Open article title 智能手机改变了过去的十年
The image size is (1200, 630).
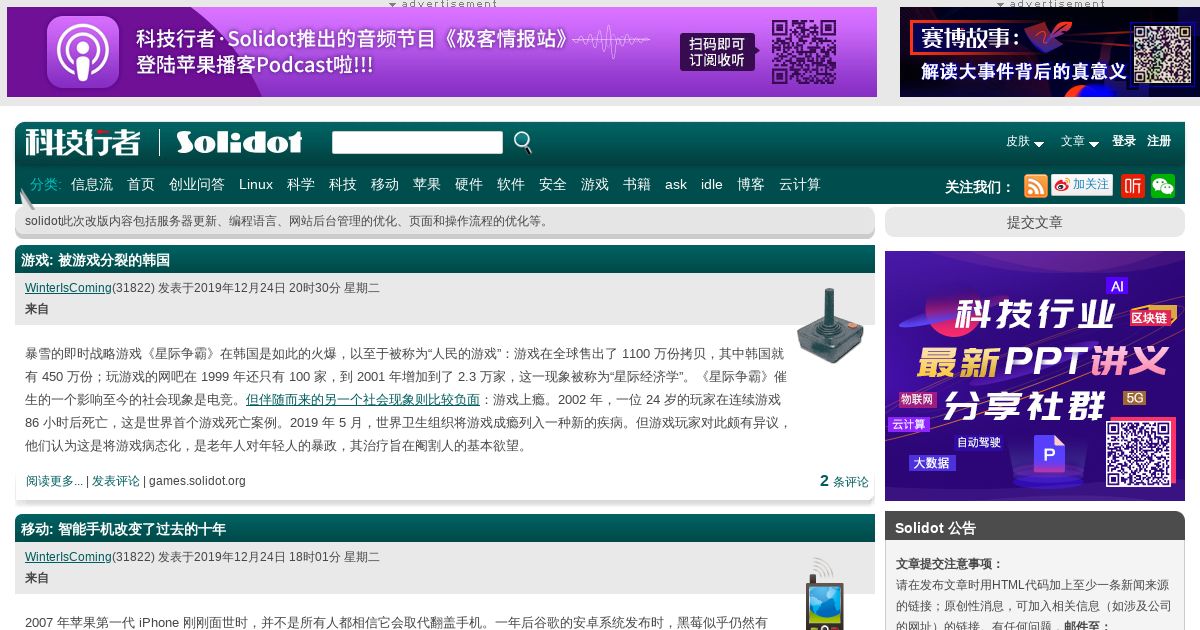point(142,529)
